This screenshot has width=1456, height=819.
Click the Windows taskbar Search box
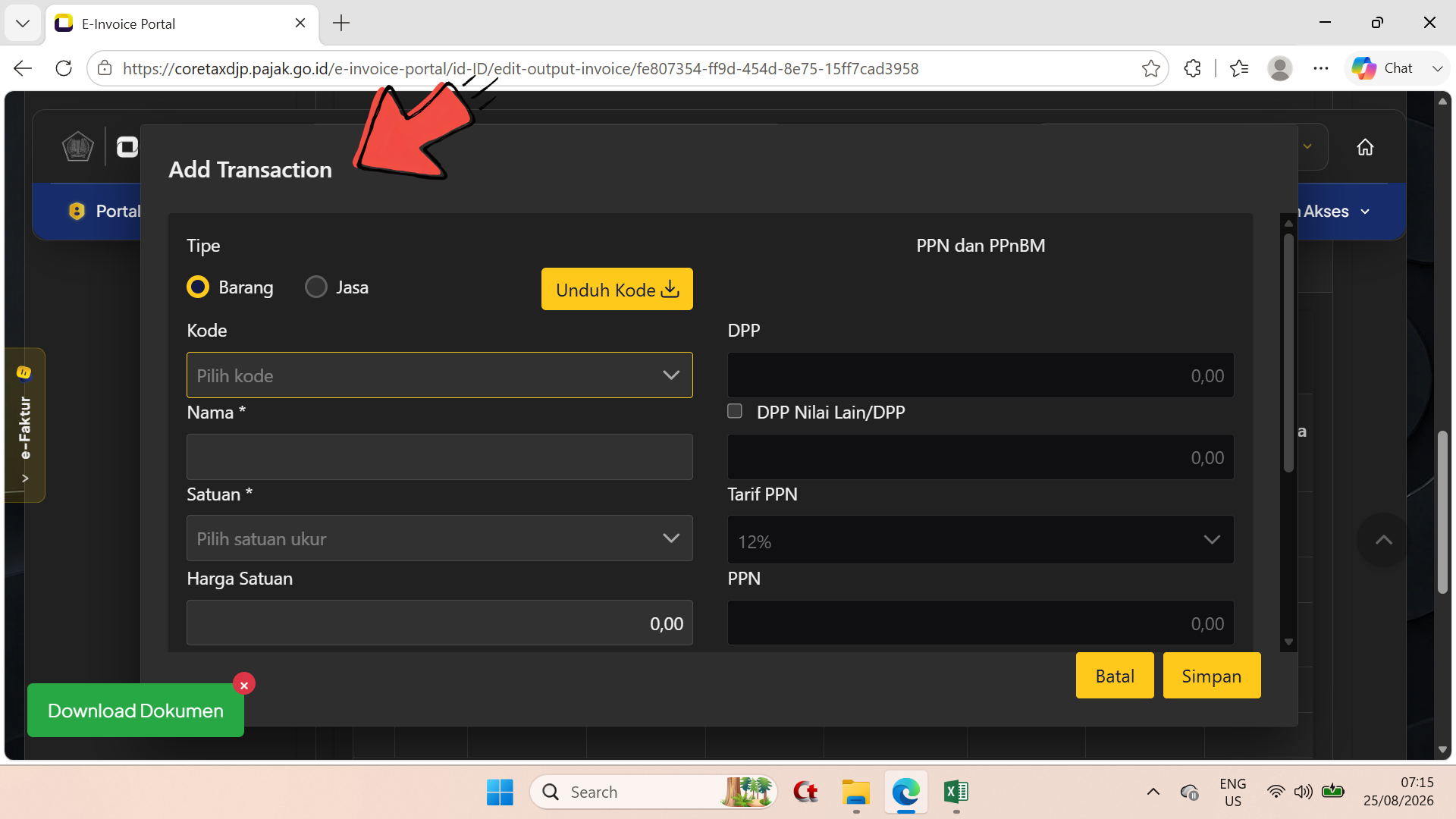(x=654, y=792)
